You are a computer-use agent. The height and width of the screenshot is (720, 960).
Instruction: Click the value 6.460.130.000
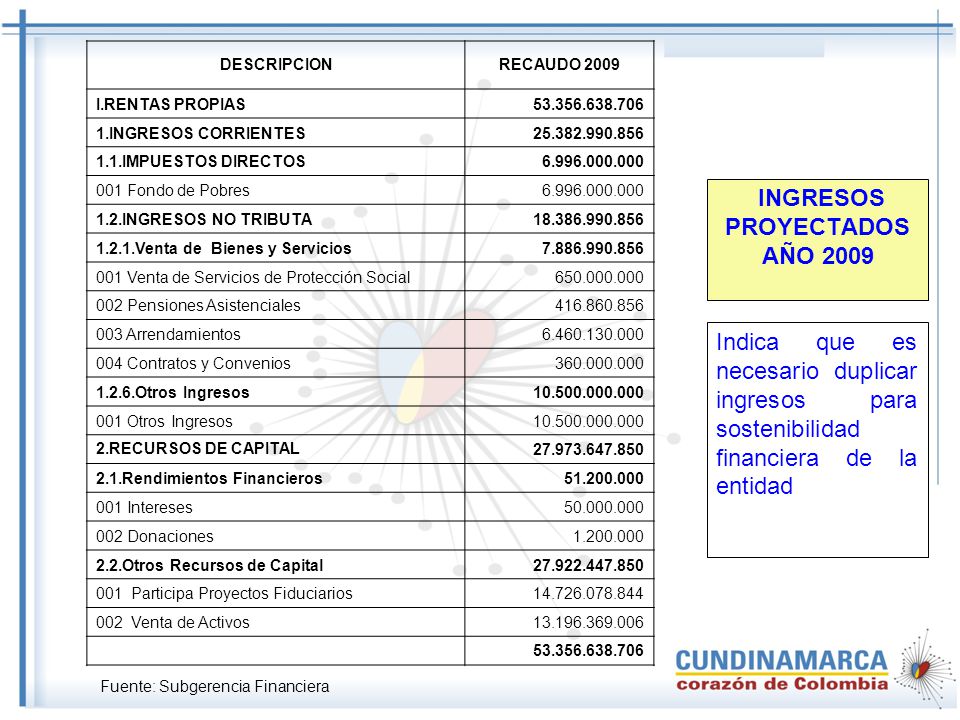592,334
